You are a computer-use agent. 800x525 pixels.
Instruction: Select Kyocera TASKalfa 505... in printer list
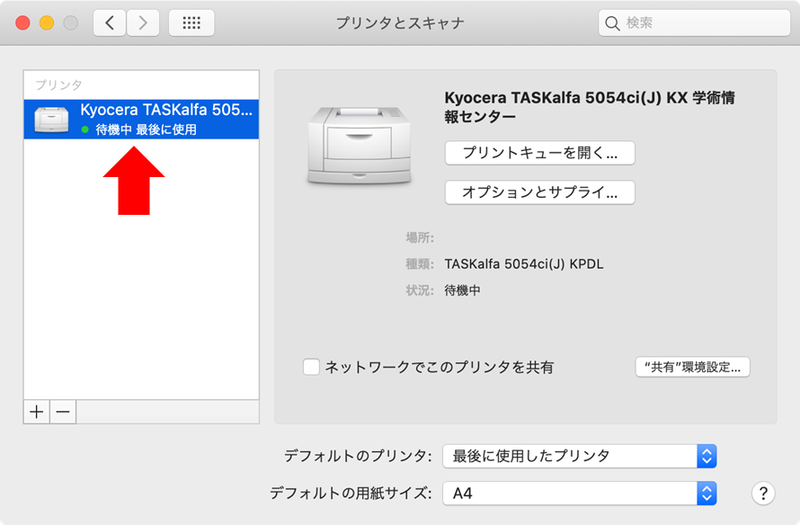coord(141,119)
